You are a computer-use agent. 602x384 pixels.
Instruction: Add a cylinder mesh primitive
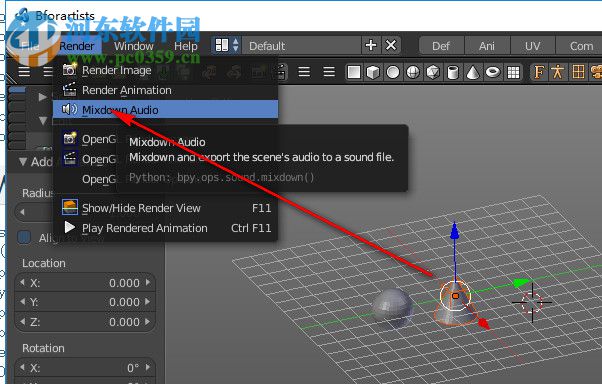point(453,72)
